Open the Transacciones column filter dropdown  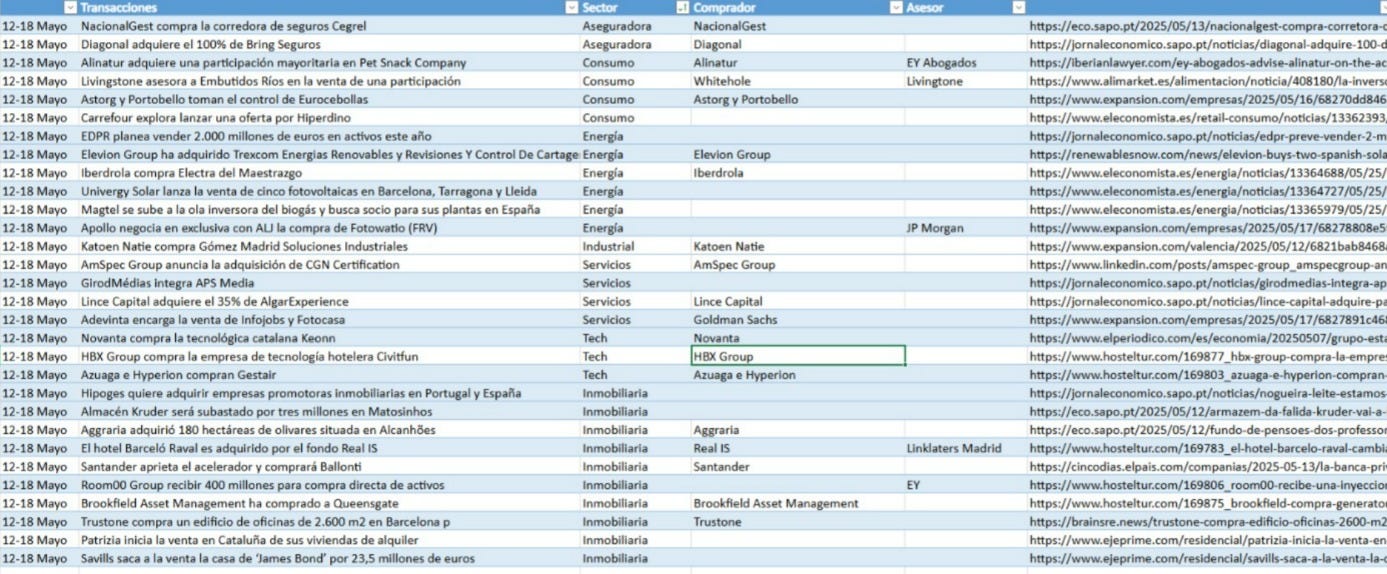pyautogui.click(x=572, y=7)
